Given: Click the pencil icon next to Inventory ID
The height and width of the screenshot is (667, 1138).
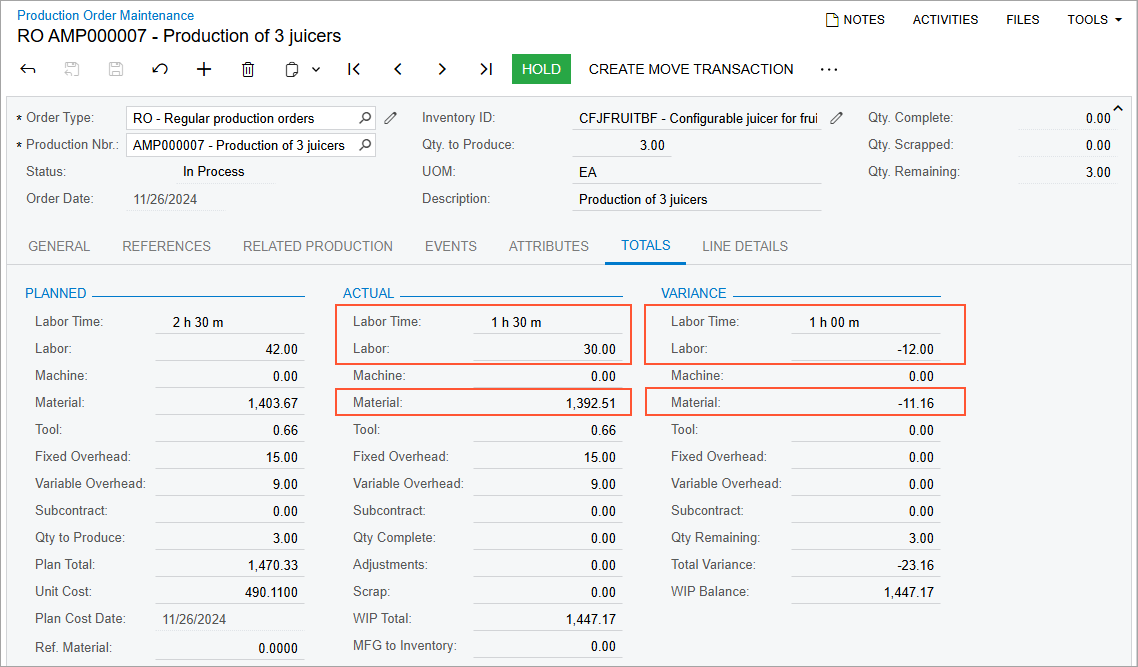Looking at the screenshot, I should coord(837,118).
